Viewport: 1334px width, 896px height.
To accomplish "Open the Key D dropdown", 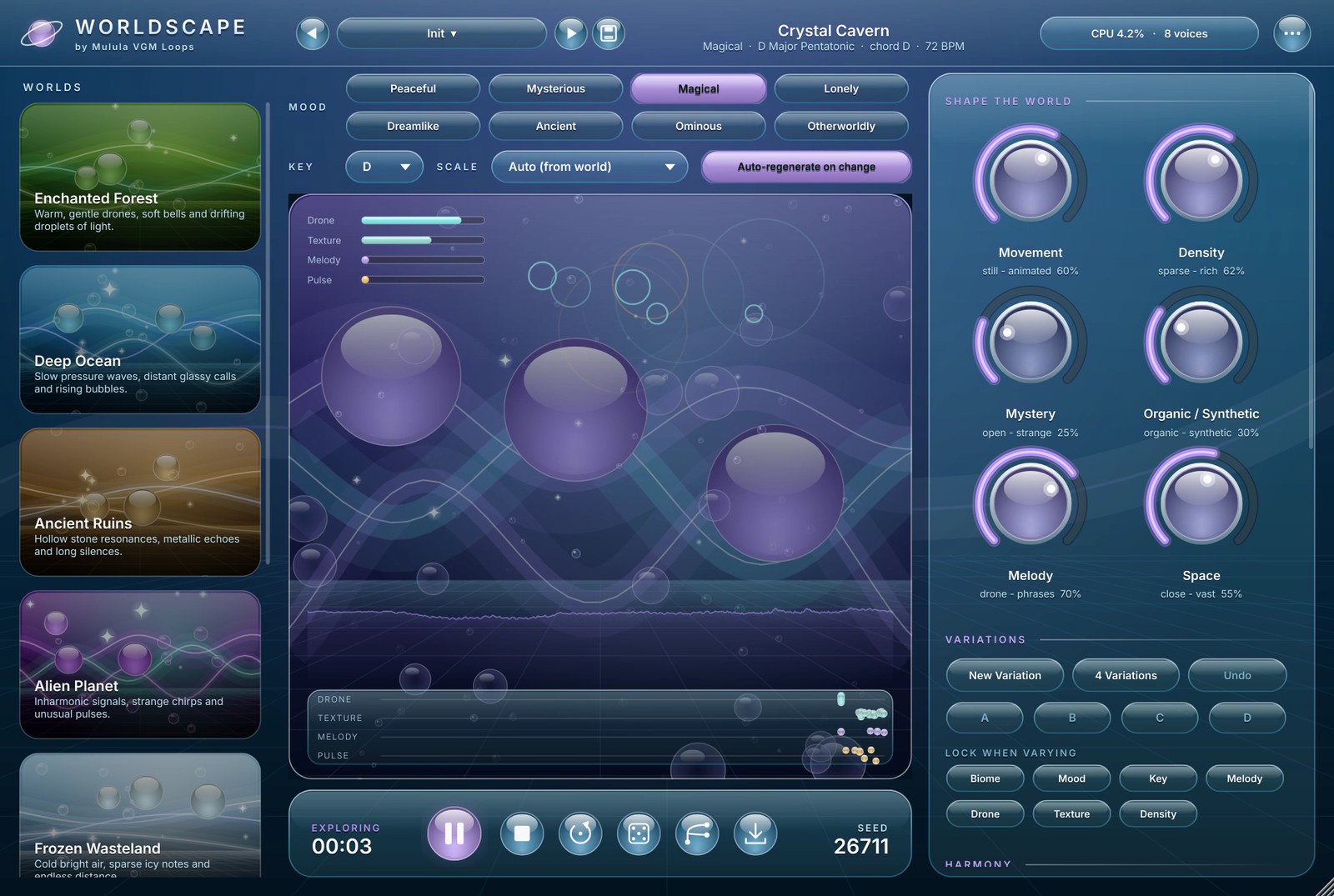I will tap(384, 167).
